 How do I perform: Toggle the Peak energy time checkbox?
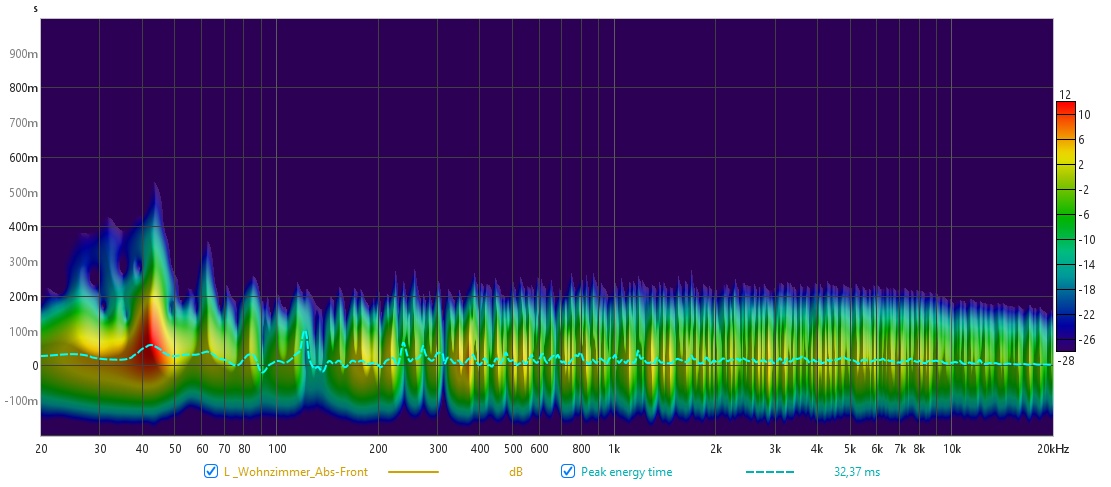coord(568,472)
